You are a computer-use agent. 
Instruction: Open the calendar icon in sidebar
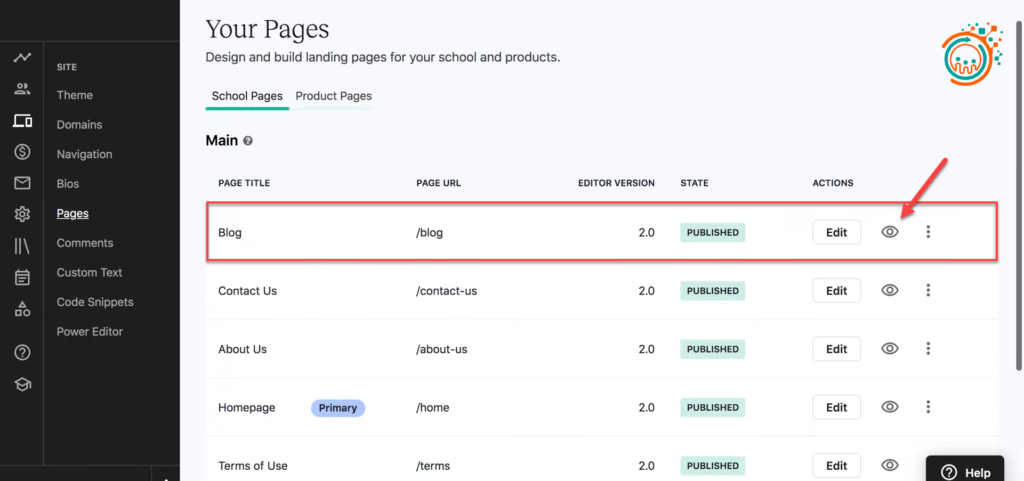[22, 277]
